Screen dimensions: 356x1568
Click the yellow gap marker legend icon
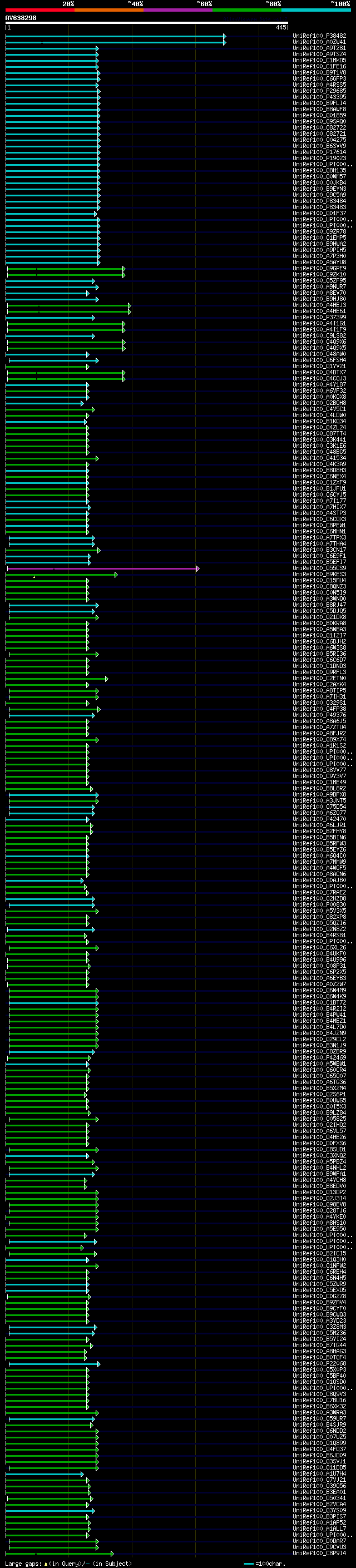[x=45, y=1562]
